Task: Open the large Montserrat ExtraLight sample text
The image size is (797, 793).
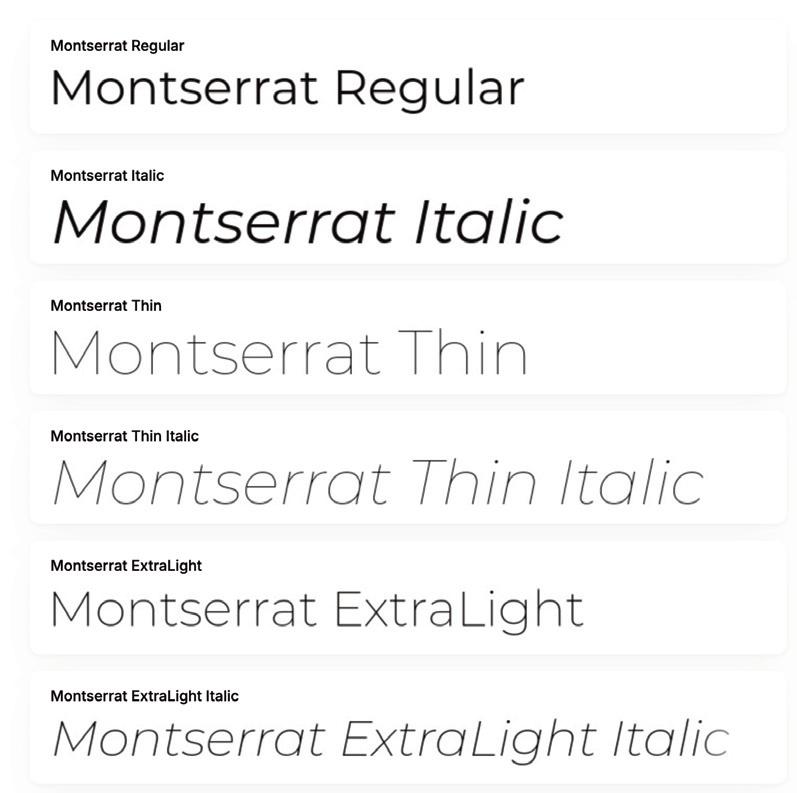Action: pyautogui.click(x=316, y=610)
